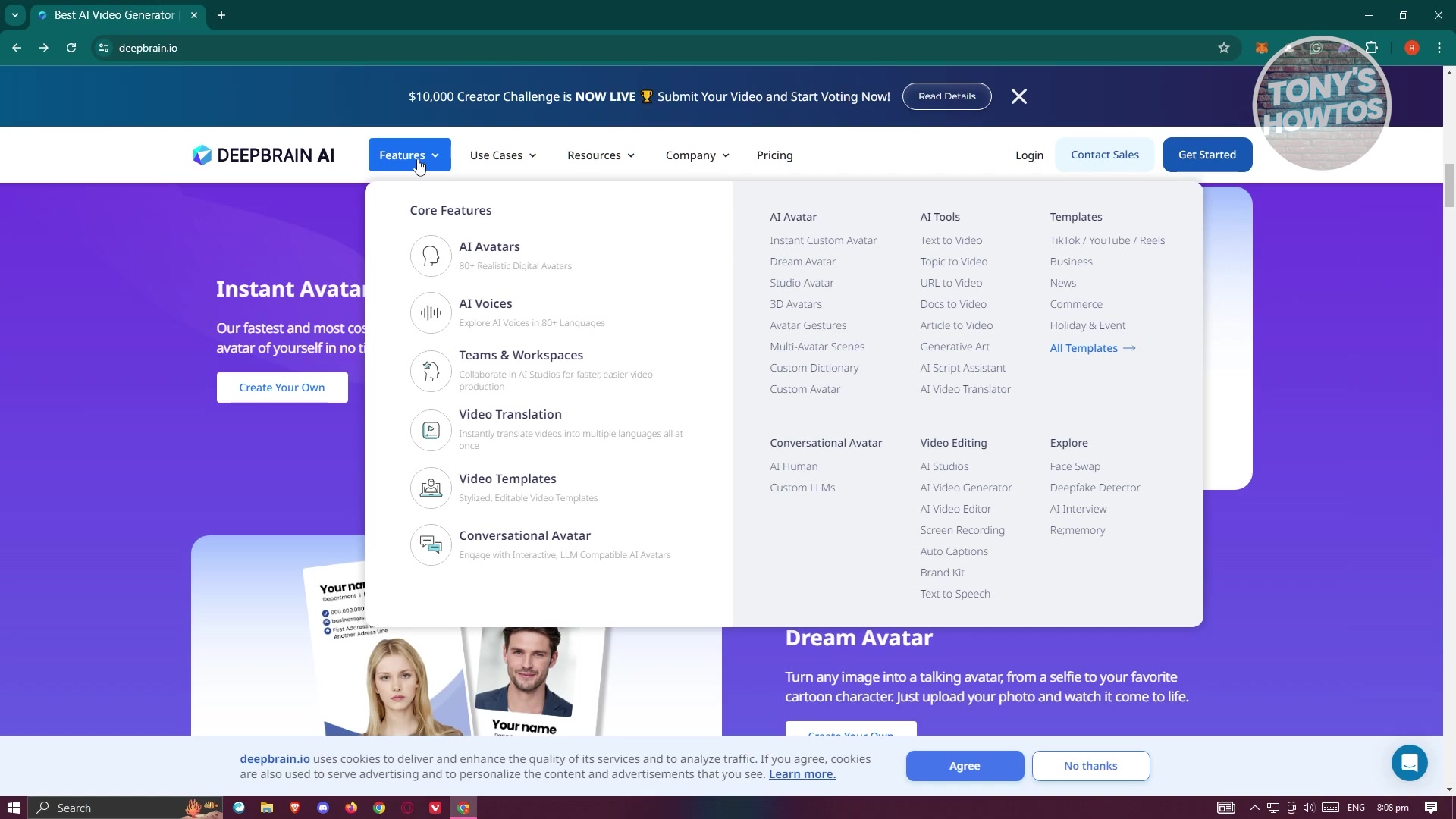Click the Conversational Avatar chat icon
The image size is (1456, 819).
[x=431, y=544]
